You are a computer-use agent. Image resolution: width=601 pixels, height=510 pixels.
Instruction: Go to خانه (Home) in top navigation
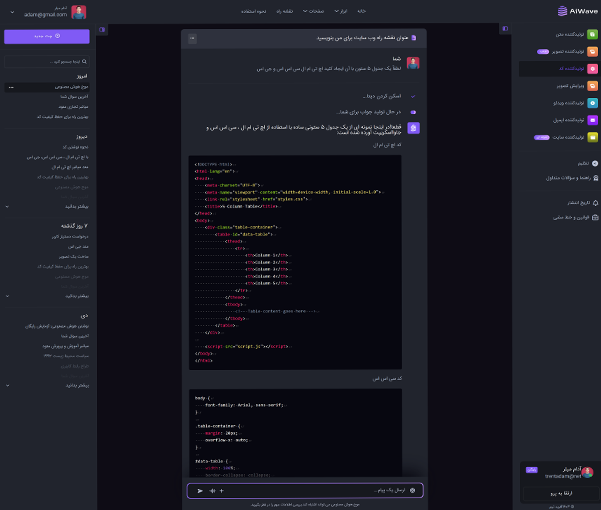tap(361, 11)
